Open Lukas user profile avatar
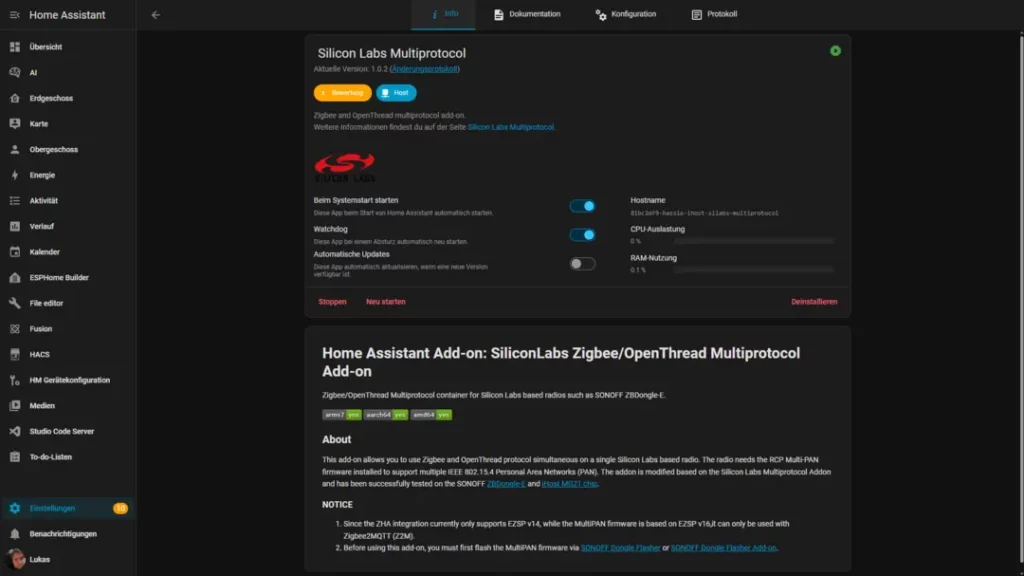The image size is (1024, 576). pyautogui.click(x=15, y=559)
